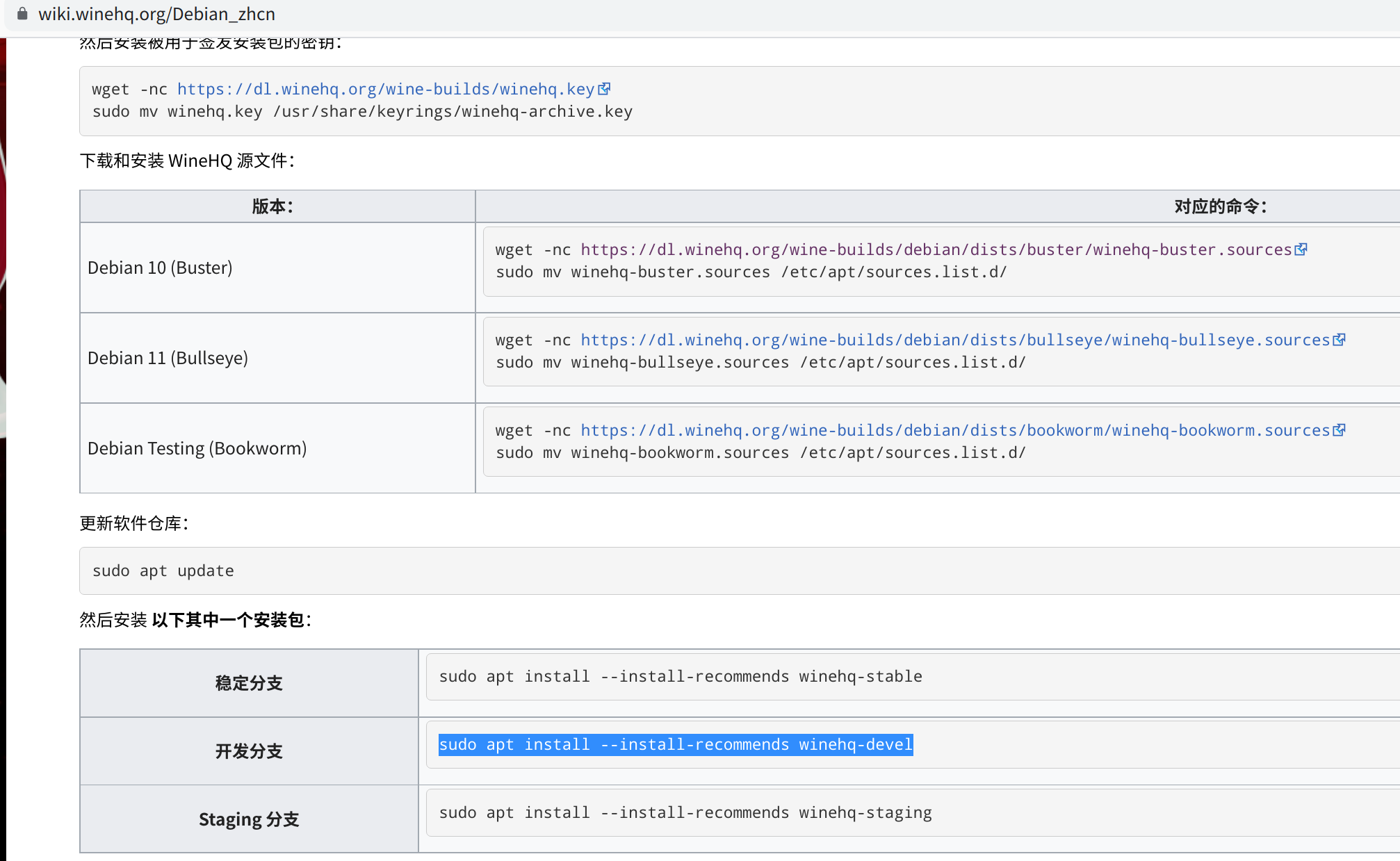Open the winehq.key download link

(x=386, y=89)
